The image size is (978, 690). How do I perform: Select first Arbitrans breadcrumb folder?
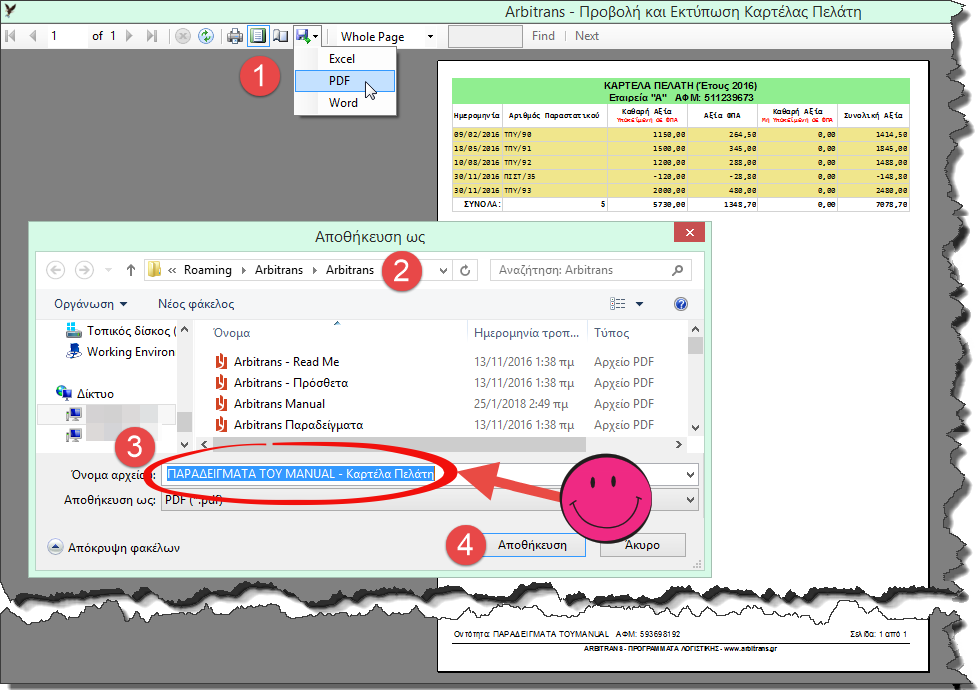pos(279,270)
